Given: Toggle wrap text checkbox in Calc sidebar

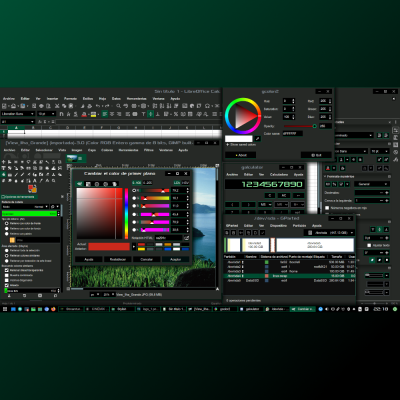Looking at the screenshot, I should (x=369, y=245).
